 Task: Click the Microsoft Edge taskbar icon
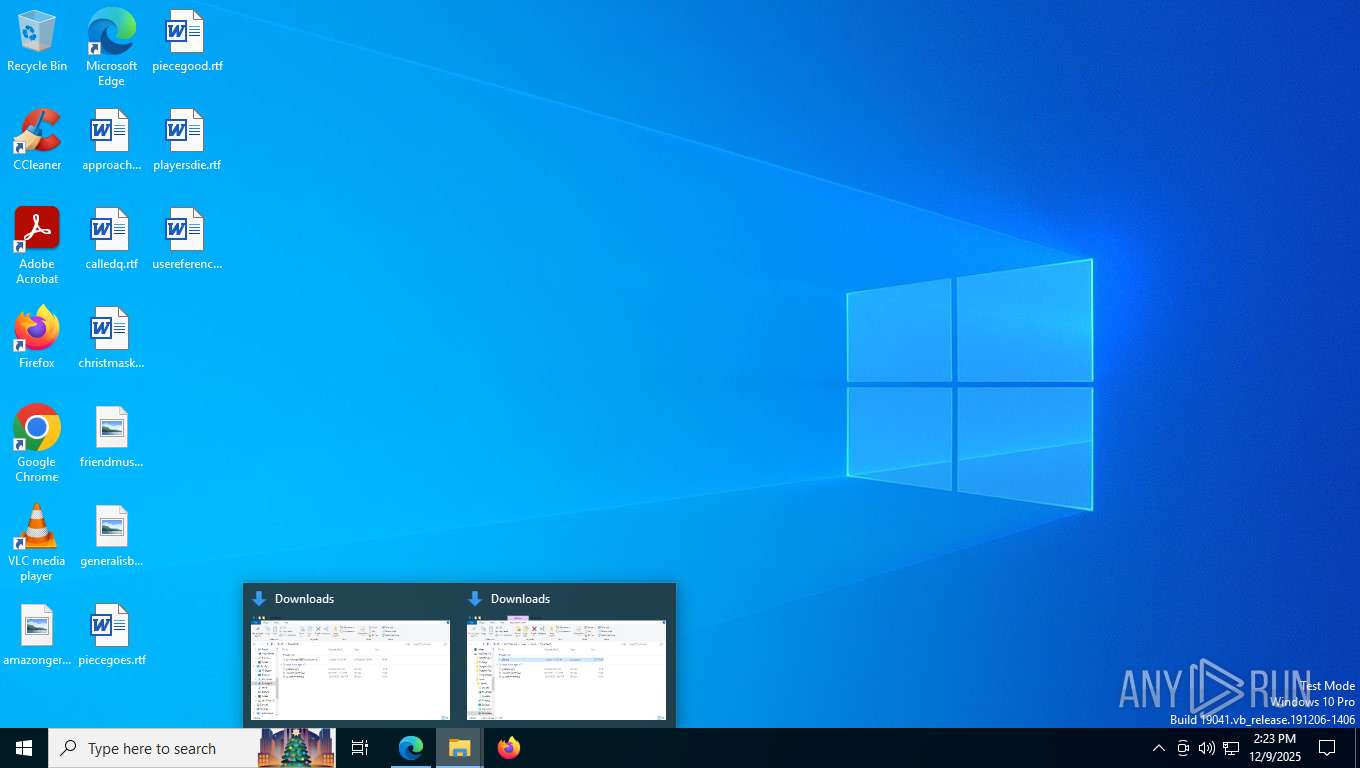[411, 748]
